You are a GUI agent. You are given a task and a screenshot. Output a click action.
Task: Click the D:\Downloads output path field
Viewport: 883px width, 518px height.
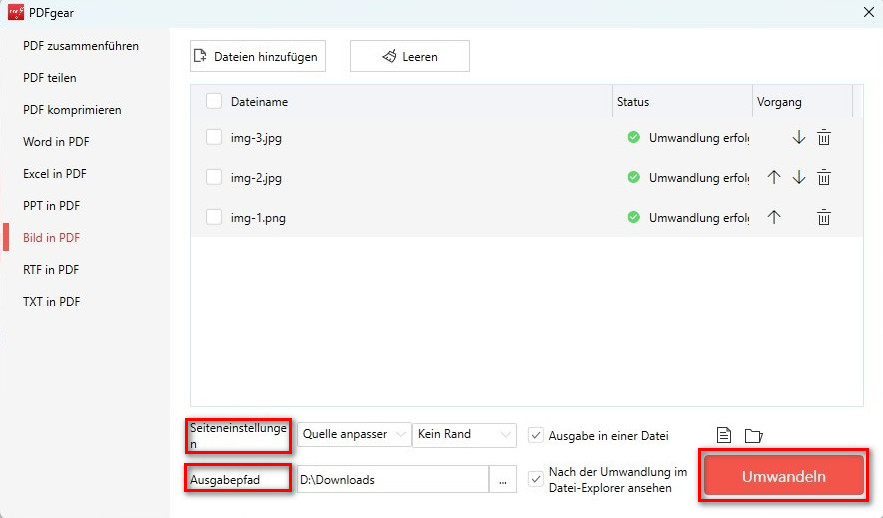393,480
